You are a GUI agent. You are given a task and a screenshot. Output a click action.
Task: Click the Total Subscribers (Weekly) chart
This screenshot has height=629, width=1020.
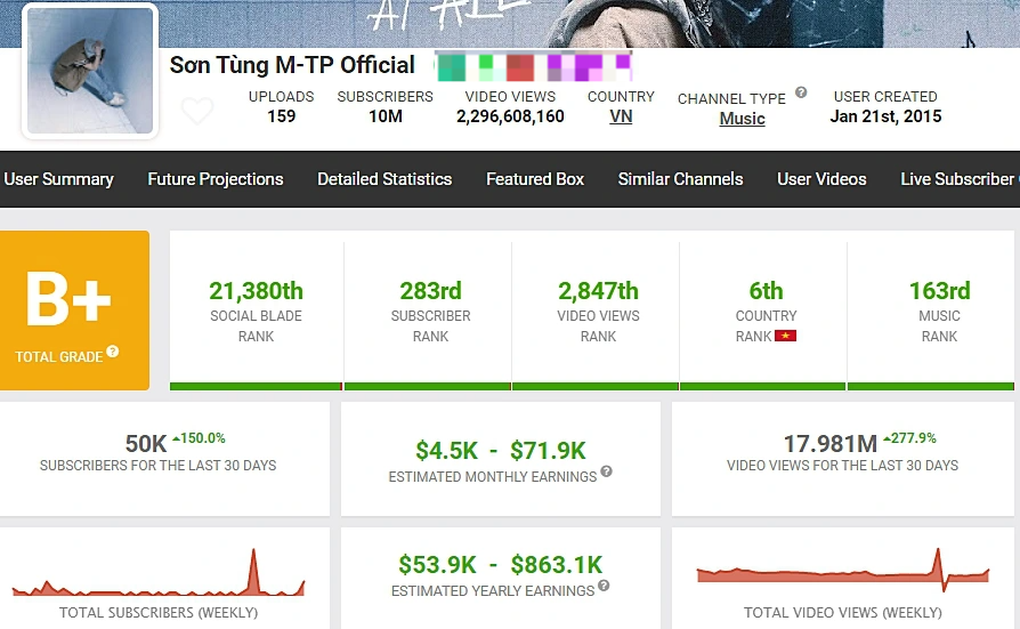(x=159, y=573)
